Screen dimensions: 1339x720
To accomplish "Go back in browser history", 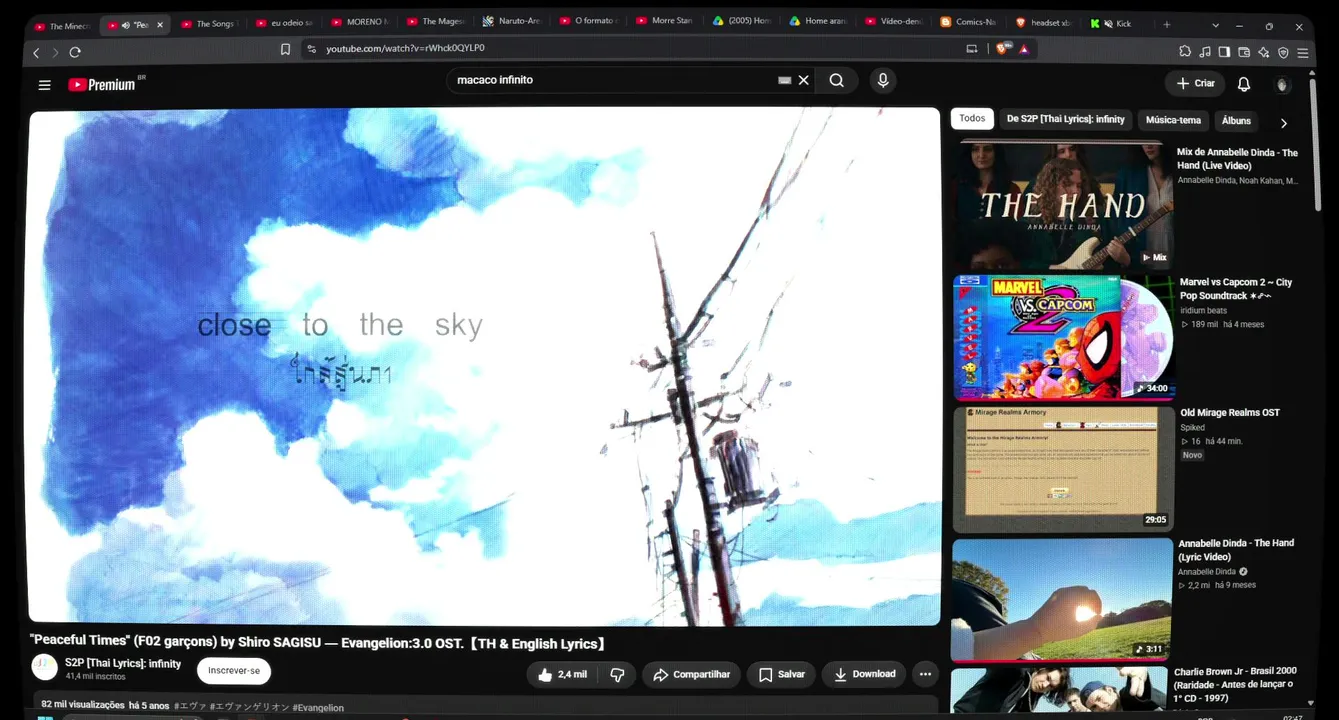I will tap(37, 52).
